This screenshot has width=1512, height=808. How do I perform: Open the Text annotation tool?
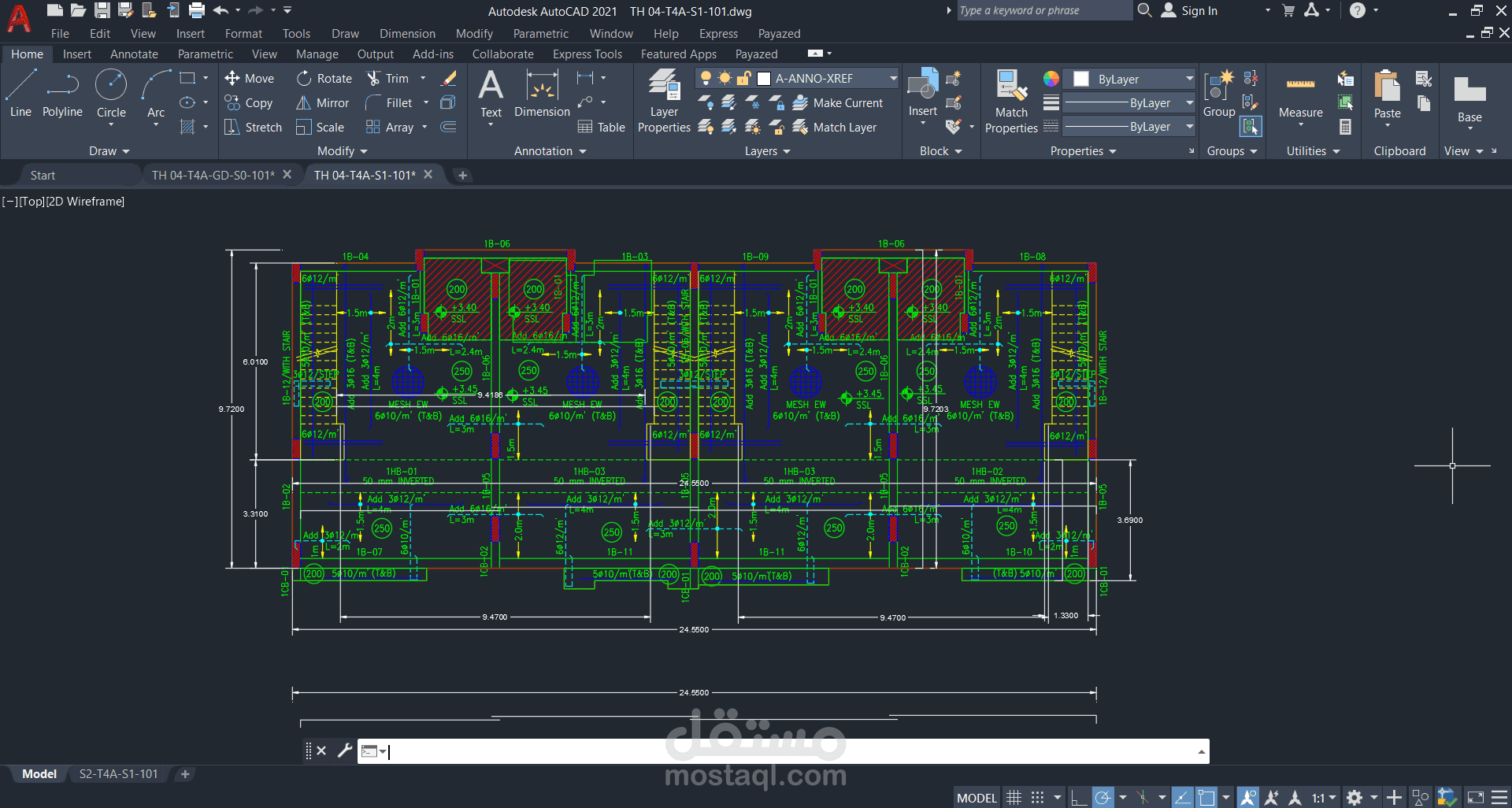(x=491, y=94)
